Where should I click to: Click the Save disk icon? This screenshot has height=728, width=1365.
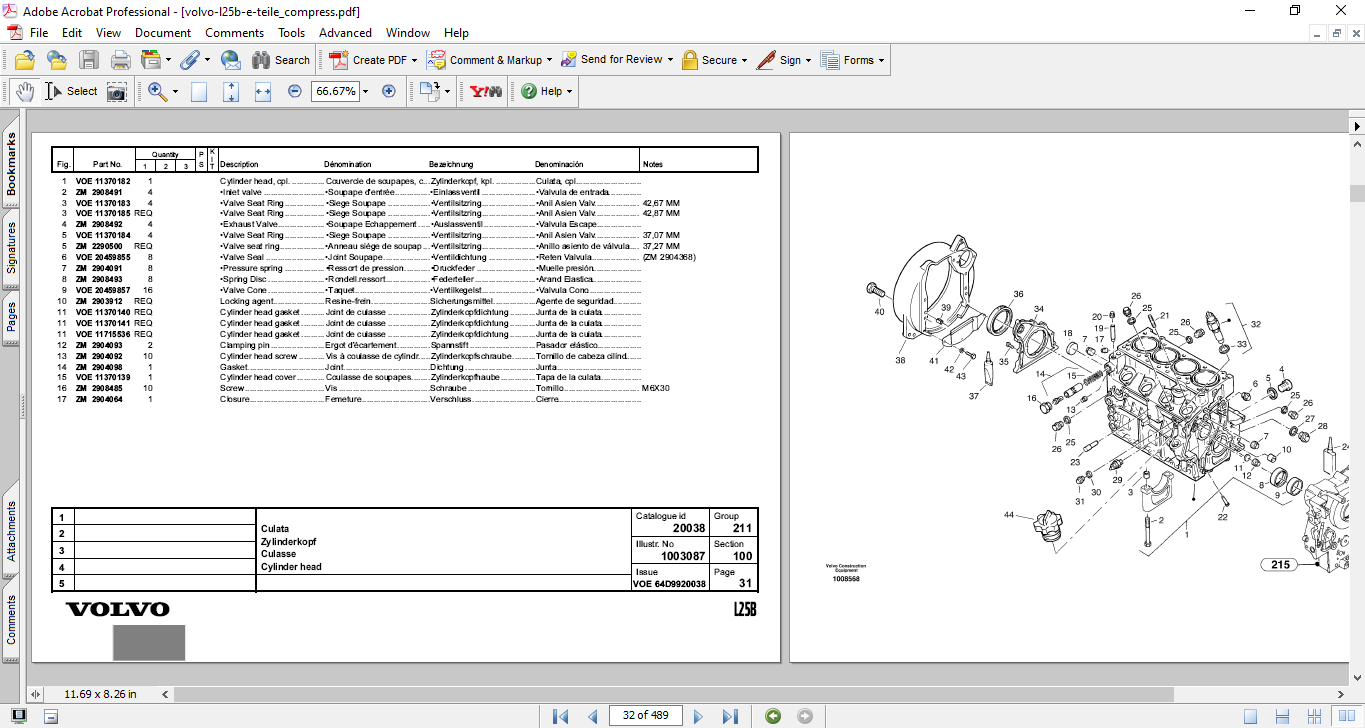(89, 60)
